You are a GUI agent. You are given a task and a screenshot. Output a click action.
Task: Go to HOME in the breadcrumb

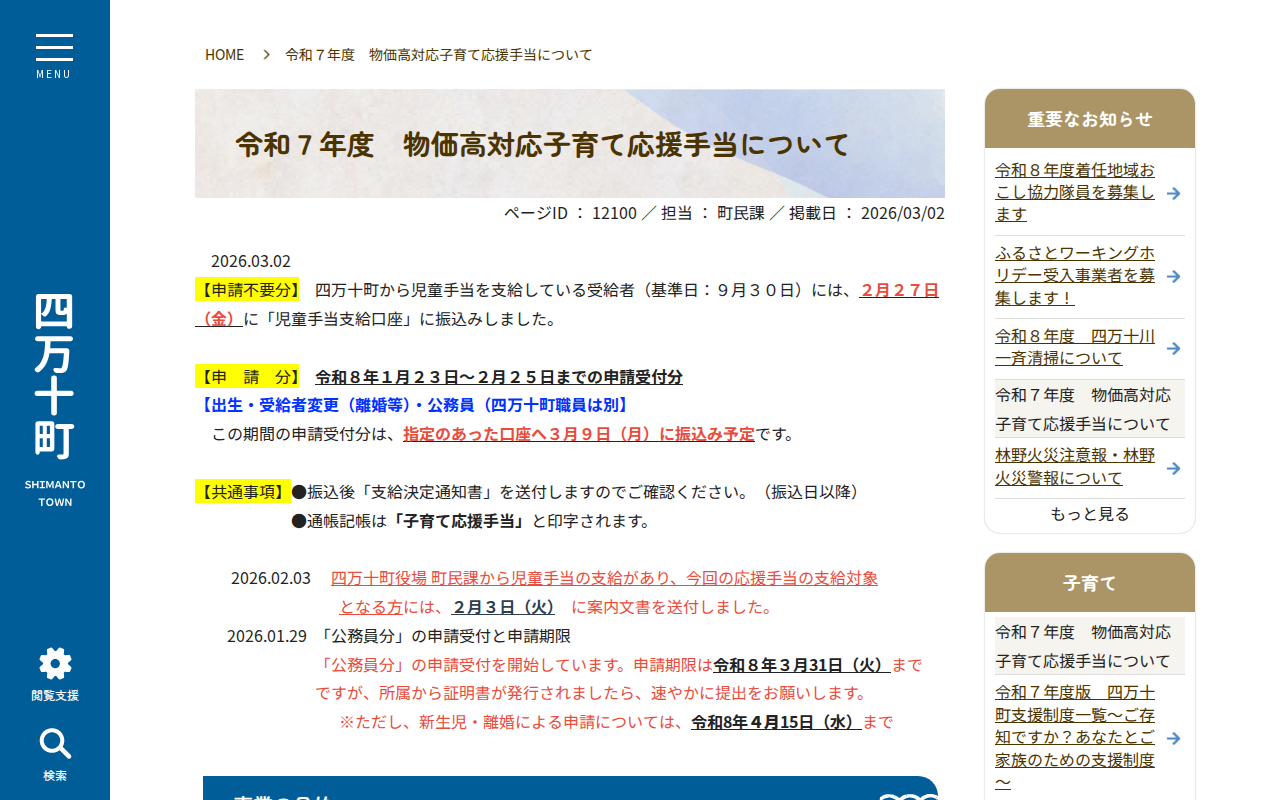tap(224, 55)
